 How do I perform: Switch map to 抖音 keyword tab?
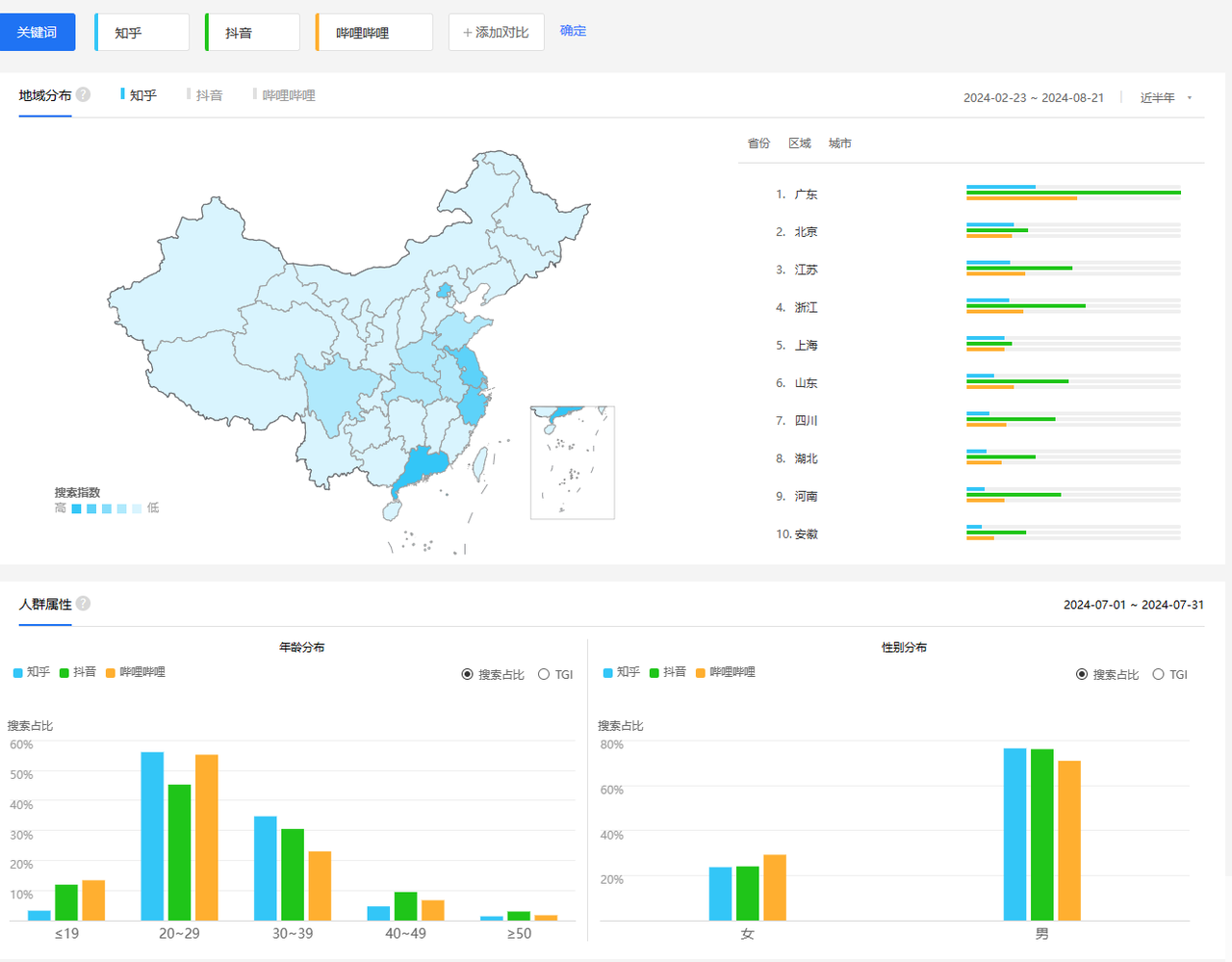pyautogui.click(x=205, y=94)
